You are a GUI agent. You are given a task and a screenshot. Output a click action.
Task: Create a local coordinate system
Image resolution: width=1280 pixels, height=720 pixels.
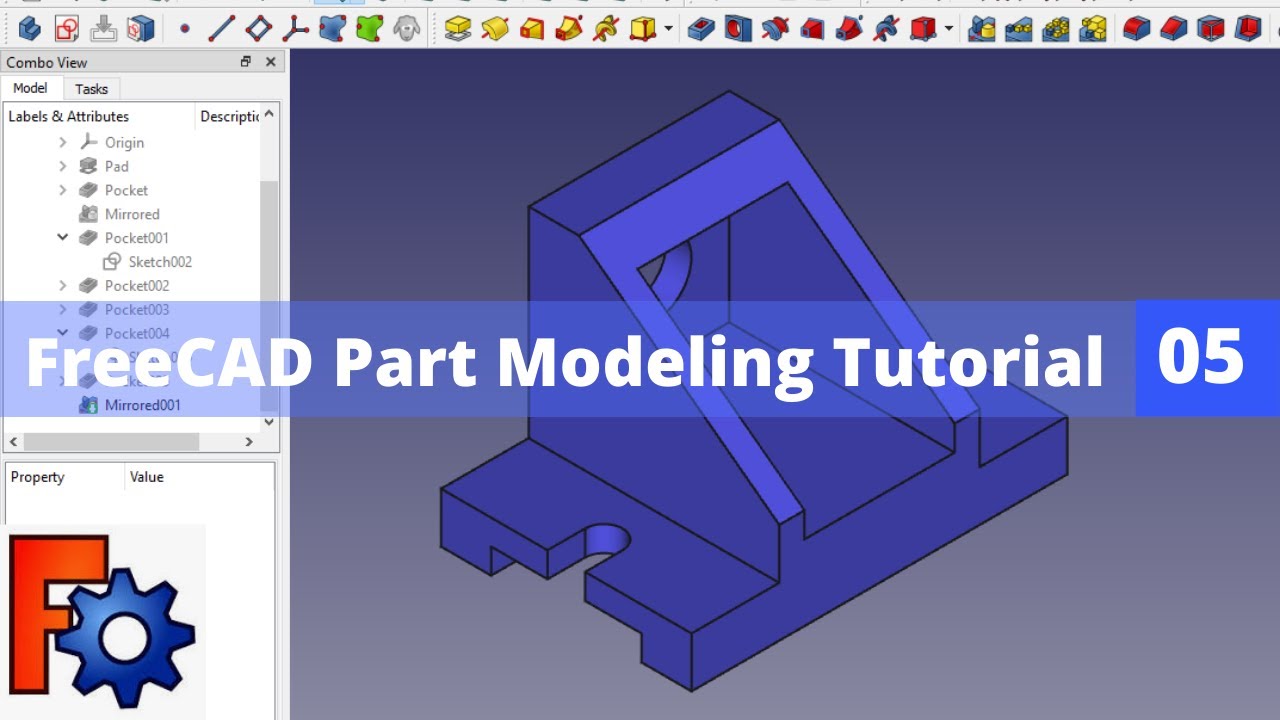tap(295, 28)
